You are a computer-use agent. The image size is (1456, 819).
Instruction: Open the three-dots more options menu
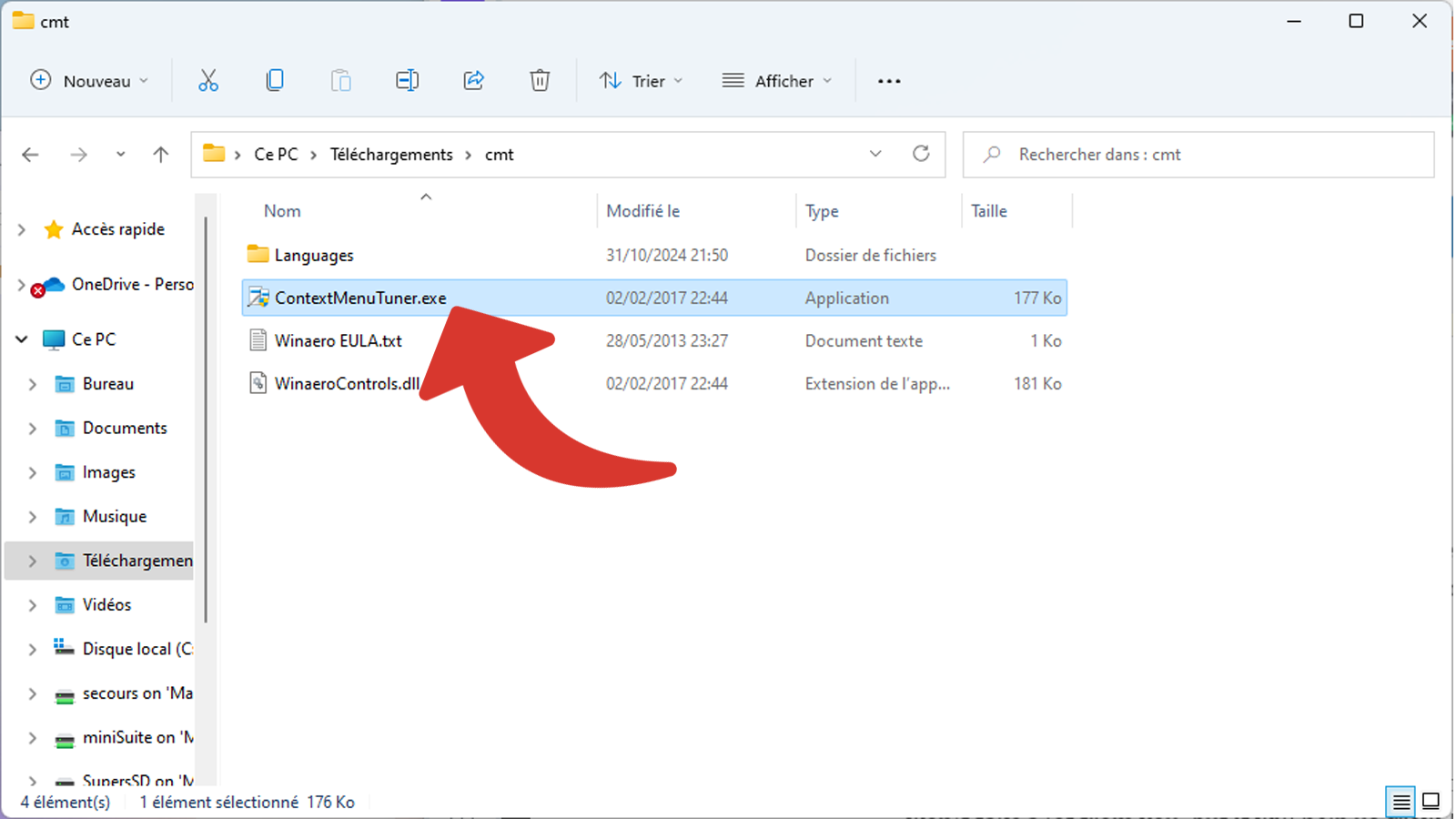click(x=889, y=81)
